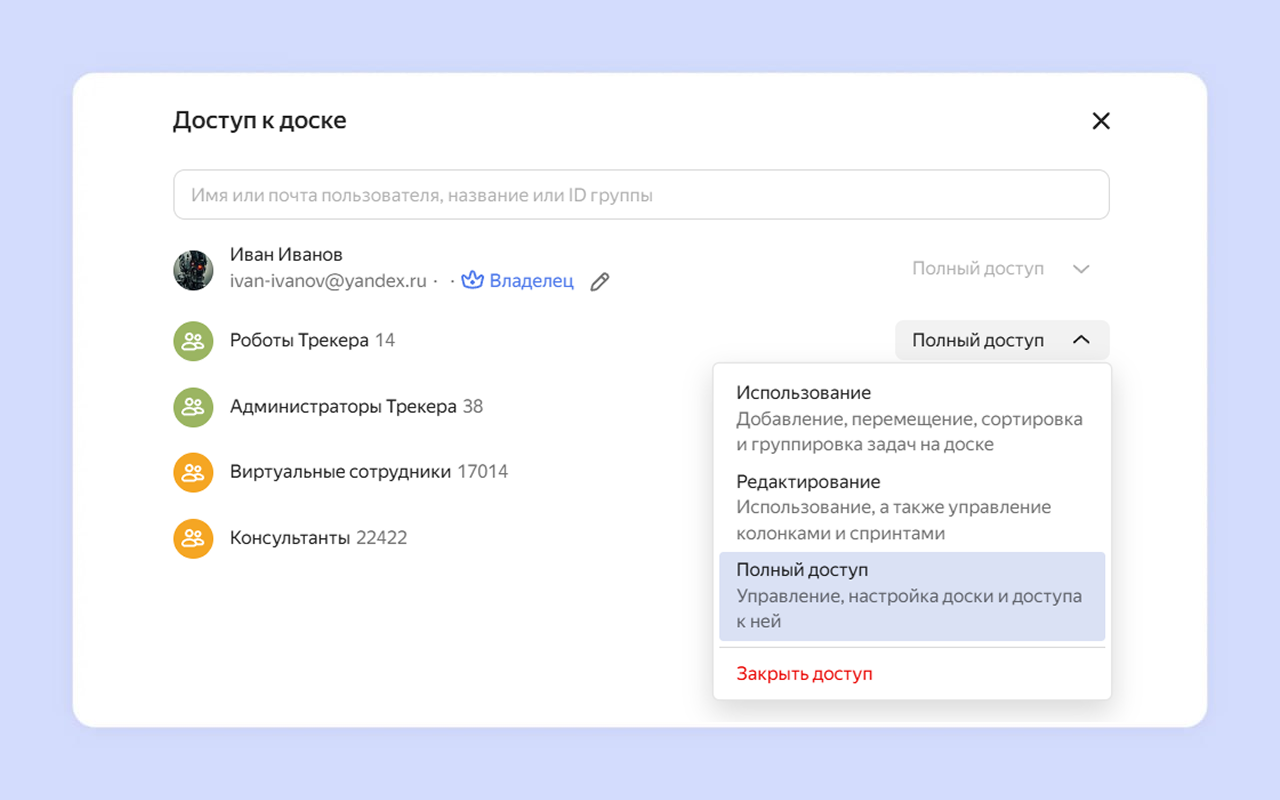Image resolution: width=1280 pixels, height=800 pixels.
Task: Click the Виртуальные сотрудники group icon
Action: [x=193, y=472]
